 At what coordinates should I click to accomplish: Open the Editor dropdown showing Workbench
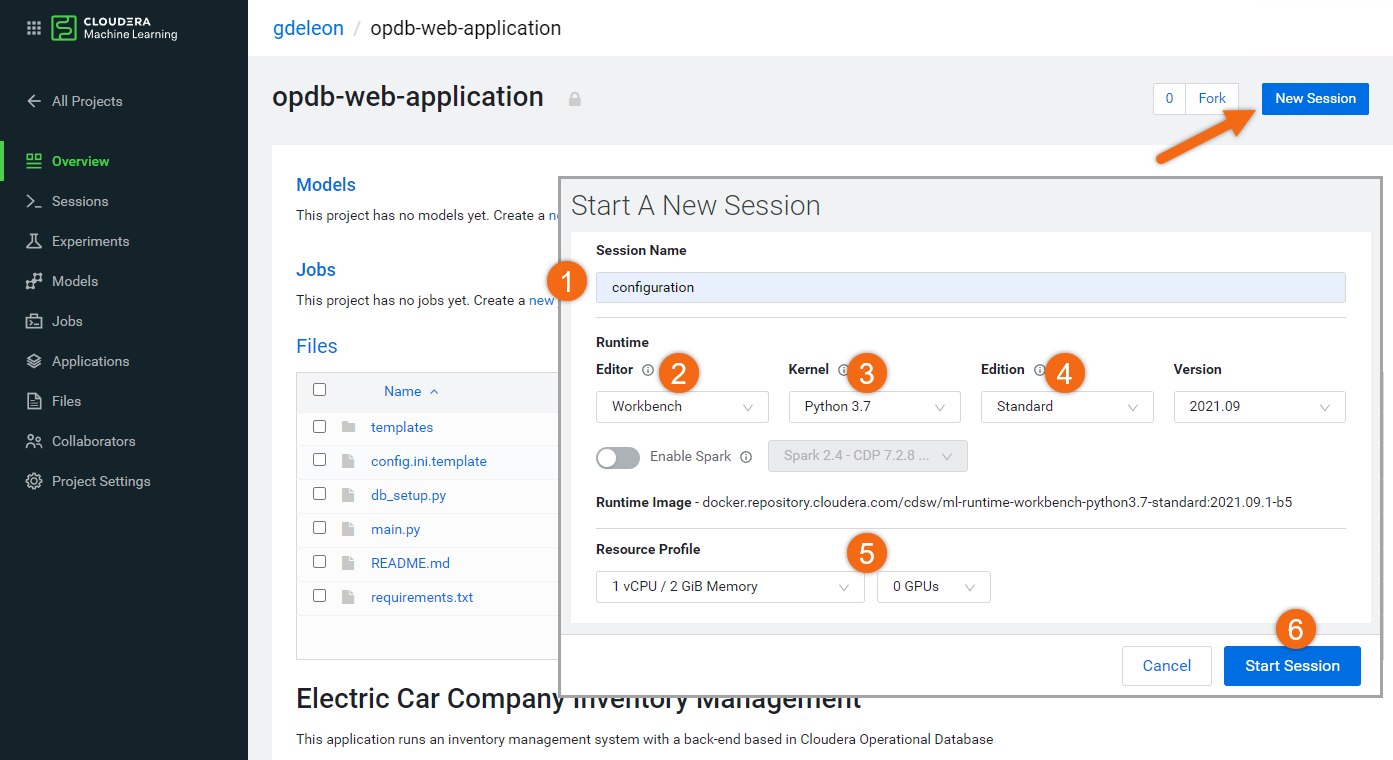coord(682,406)
